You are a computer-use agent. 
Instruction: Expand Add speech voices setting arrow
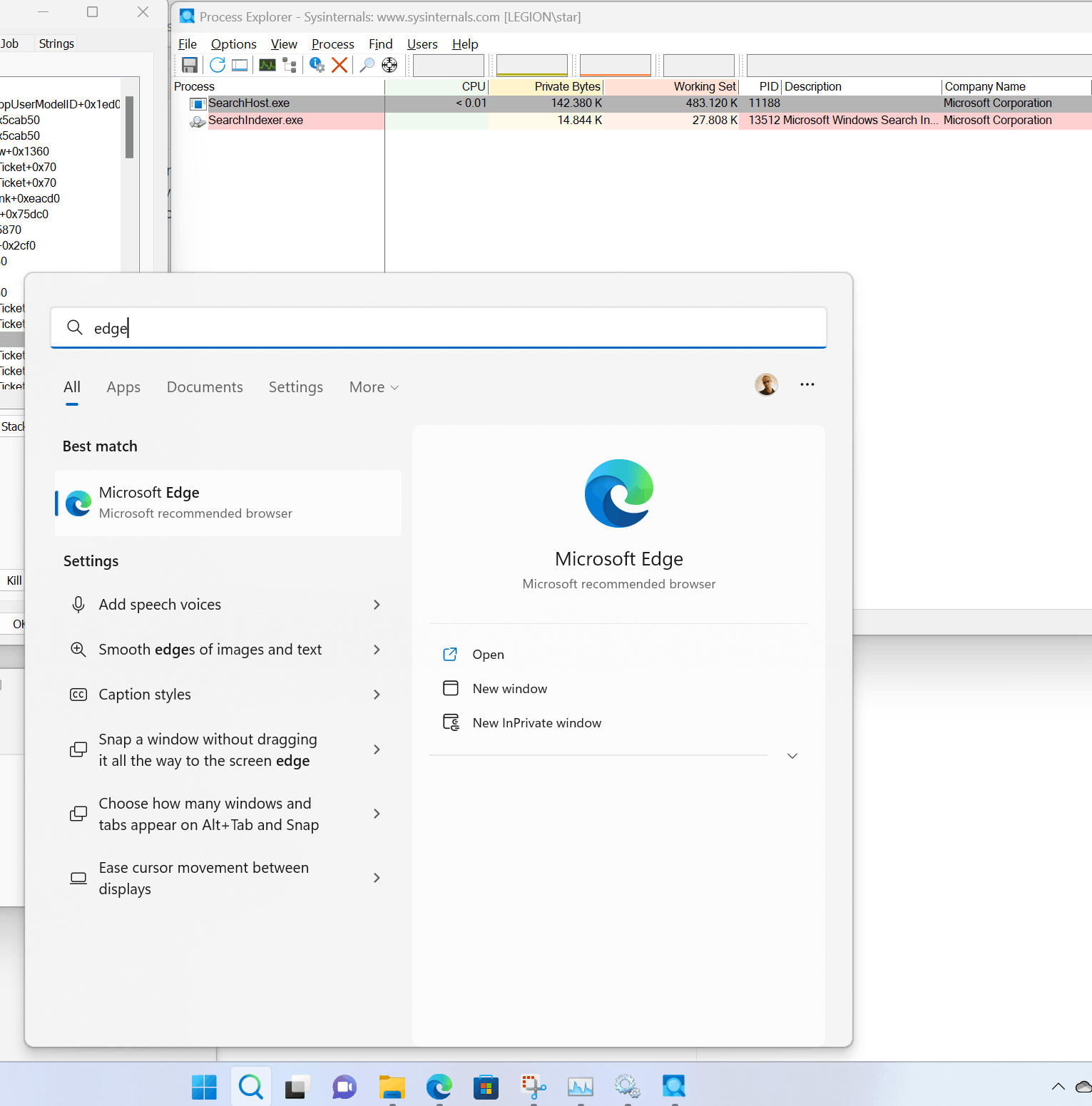tap(377, 605)
